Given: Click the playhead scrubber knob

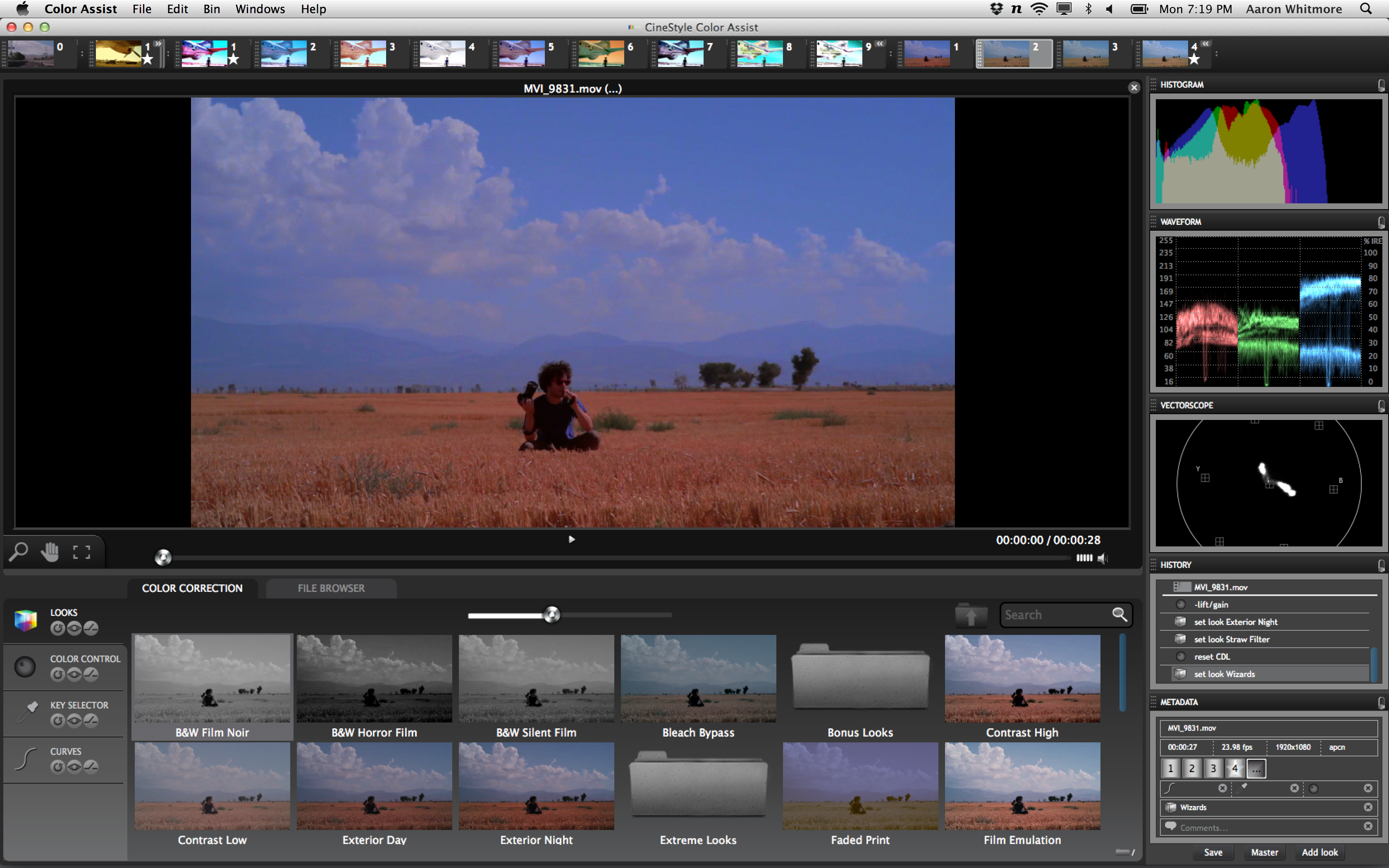Looking at the screenshot, I should click(163, 558).
